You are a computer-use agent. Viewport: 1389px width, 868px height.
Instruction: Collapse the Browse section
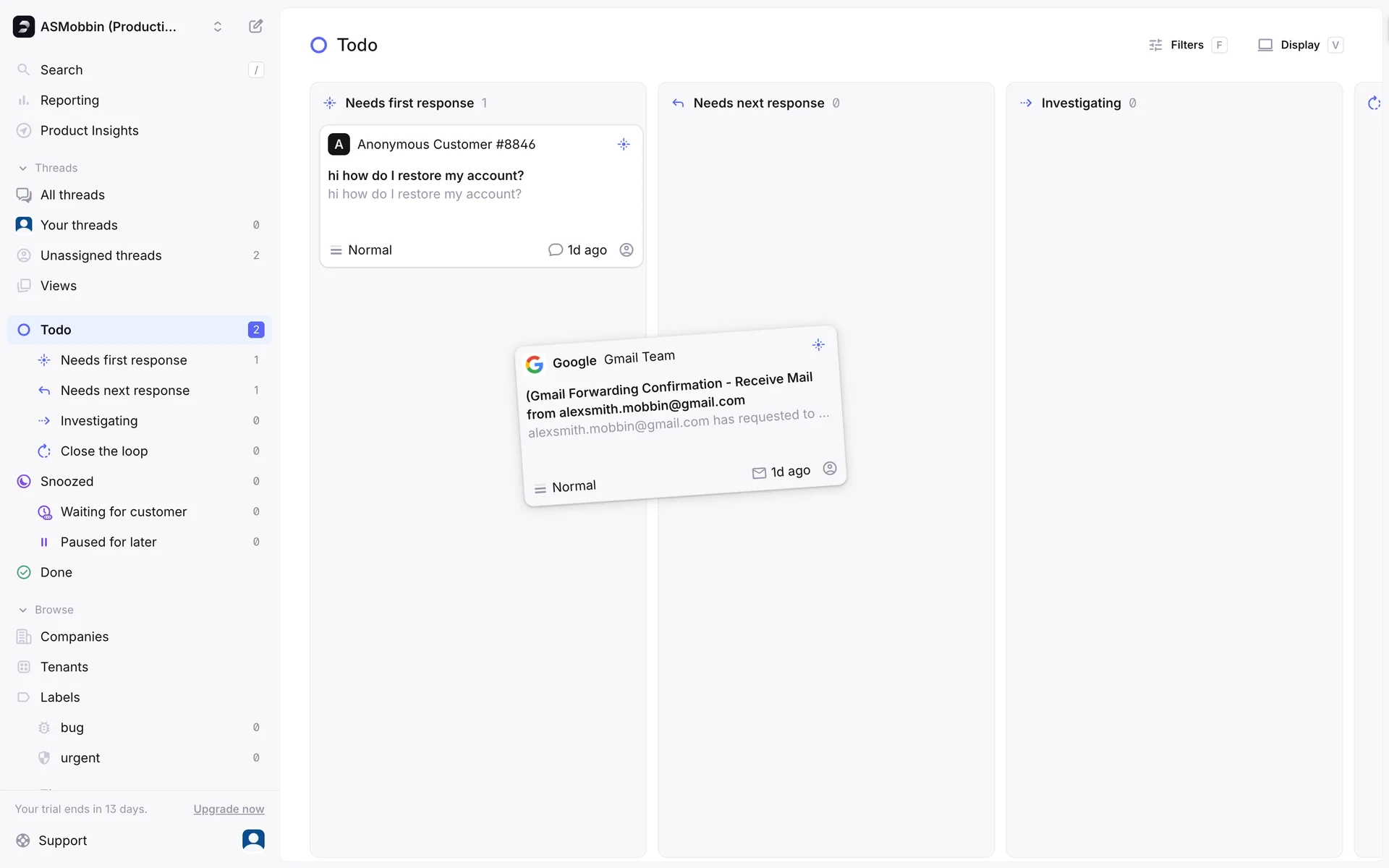pyautogui.click(x=23, y=610)
